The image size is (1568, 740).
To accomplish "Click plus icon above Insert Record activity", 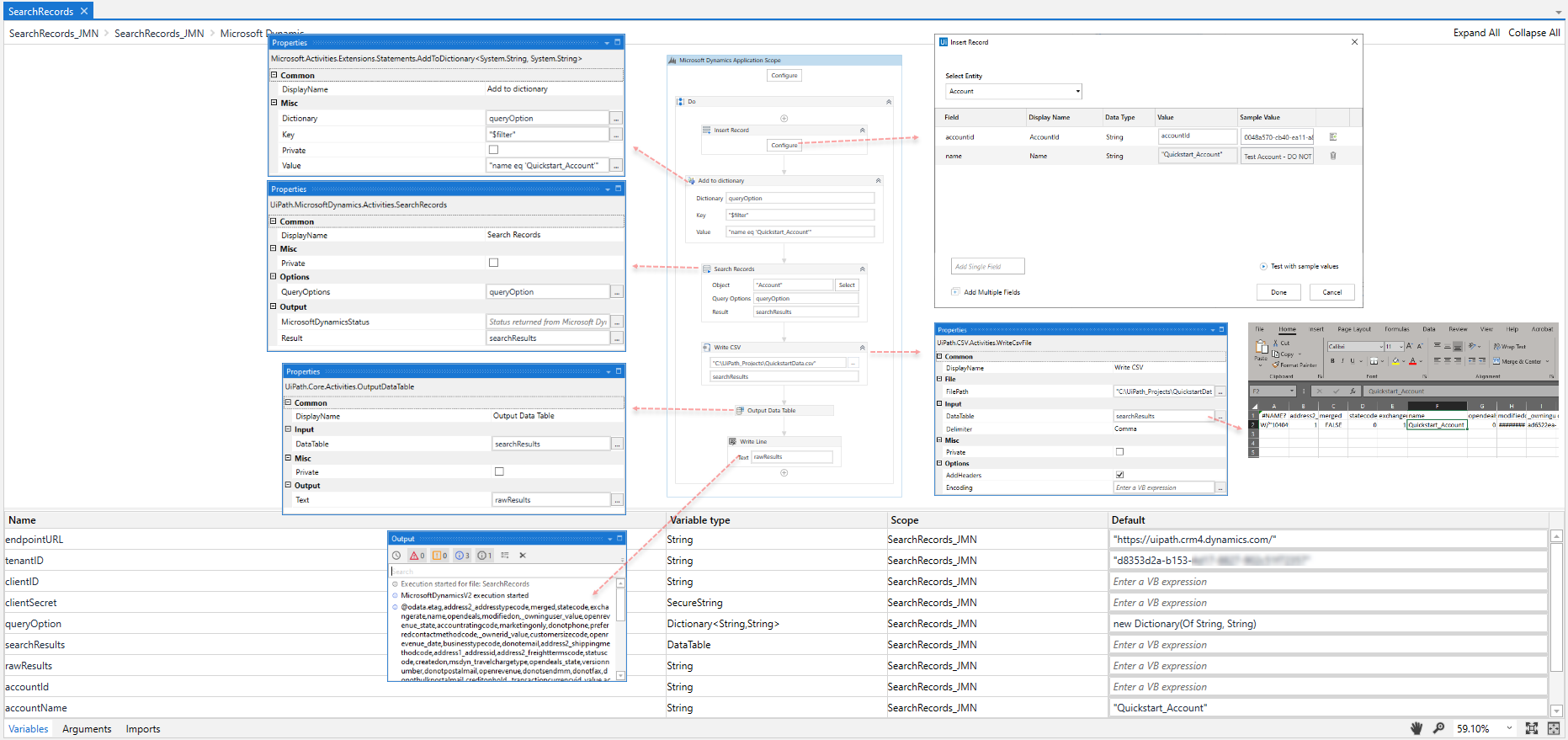I will pyautogui.click(x=784, y=119).
